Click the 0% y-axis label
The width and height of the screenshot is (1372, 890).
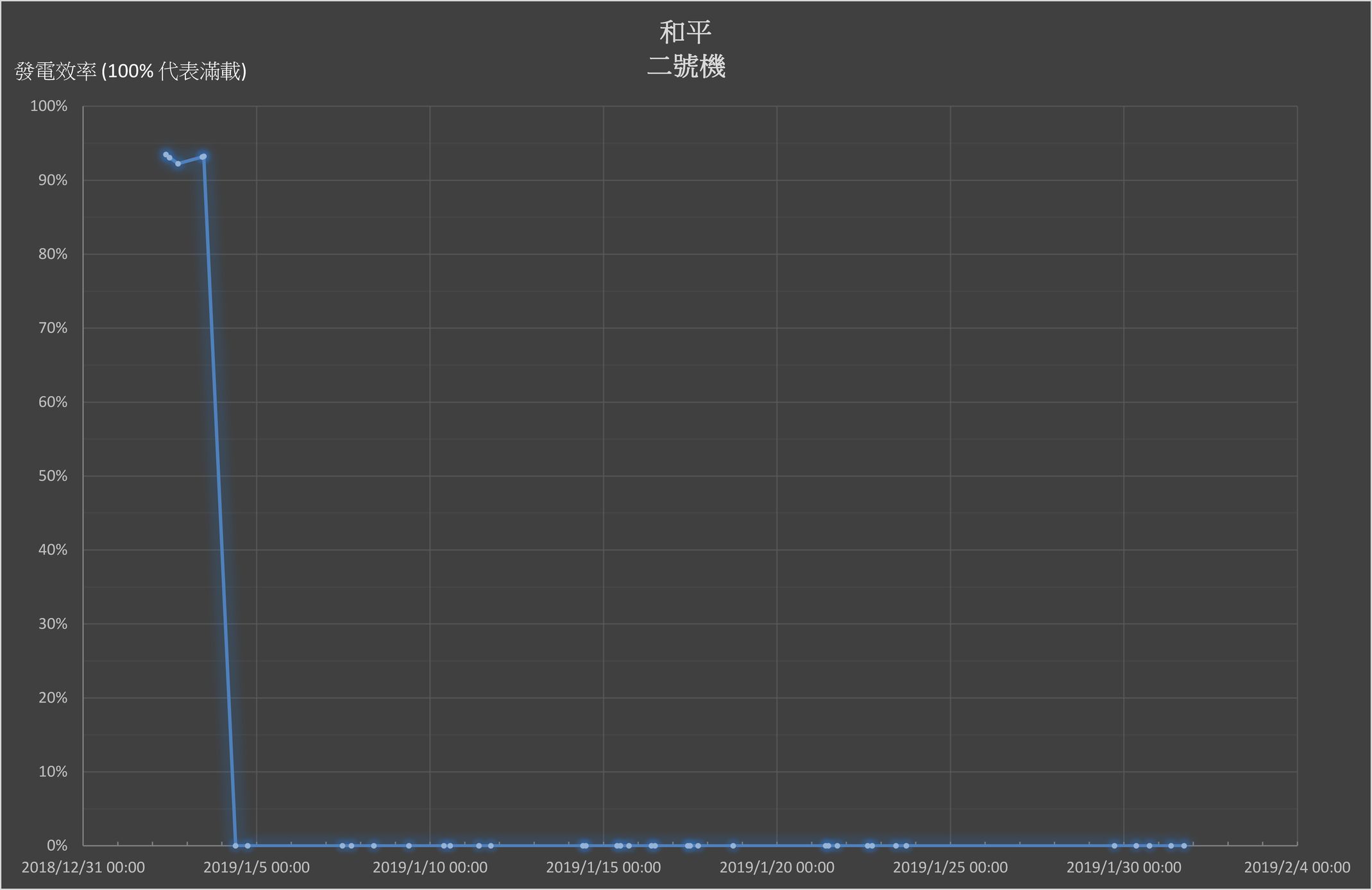click(57, 846)
